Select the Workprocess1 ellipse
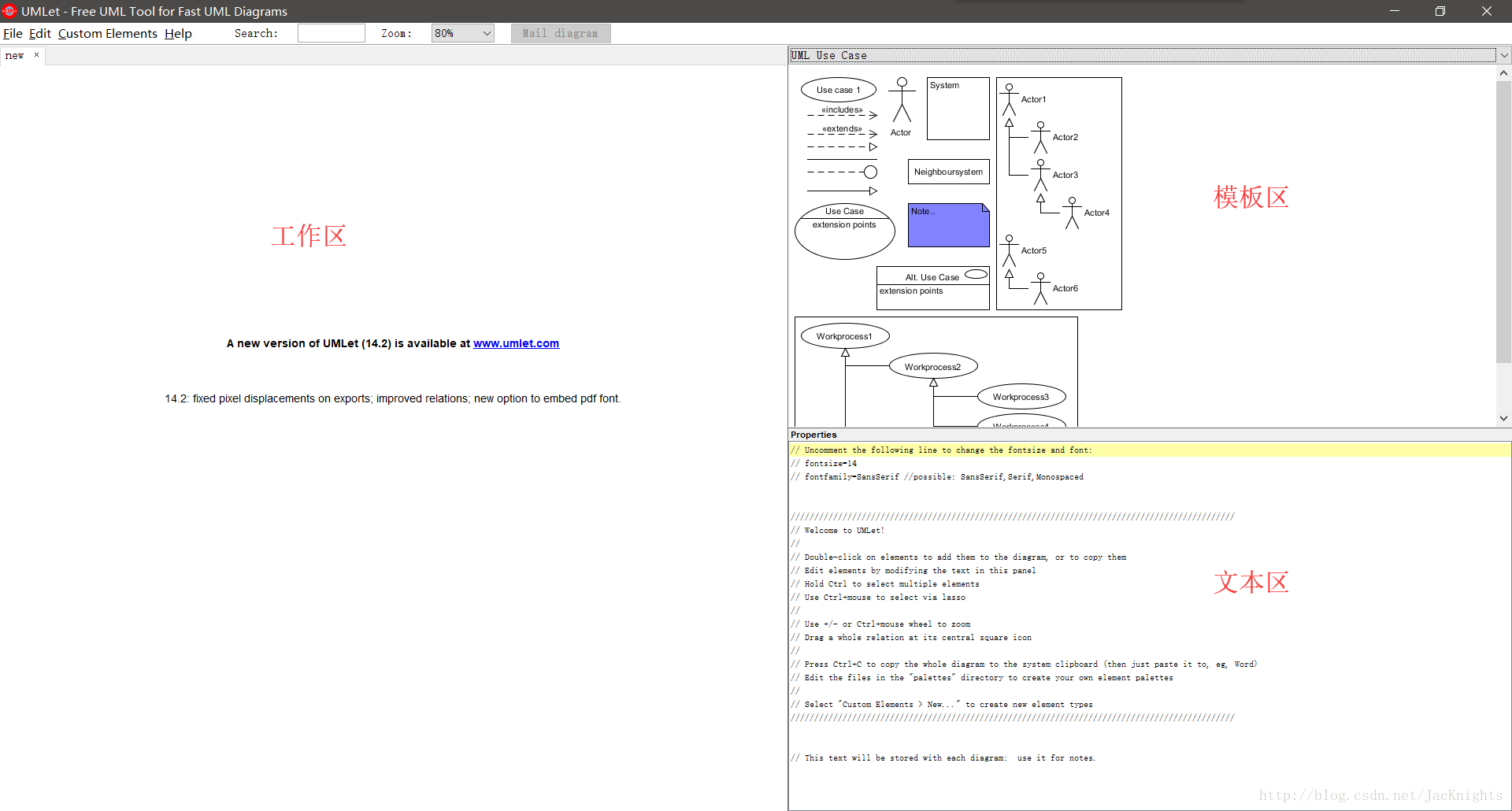The width and height of the screenshot is (1512, 811). pyautogui.click(x=845, y=336)
